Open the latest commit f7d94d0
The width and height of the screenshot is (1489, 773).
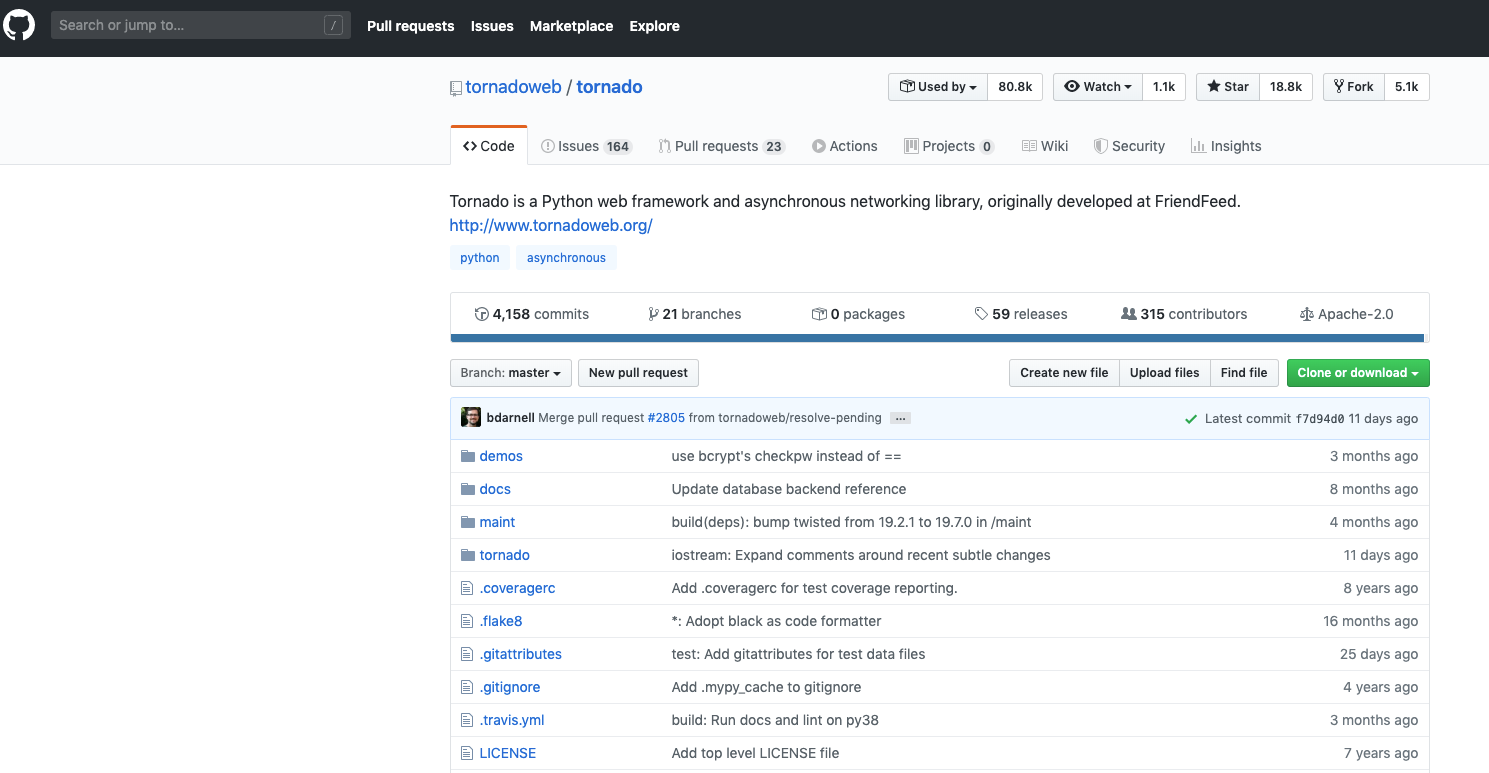tap(1320, 419)
